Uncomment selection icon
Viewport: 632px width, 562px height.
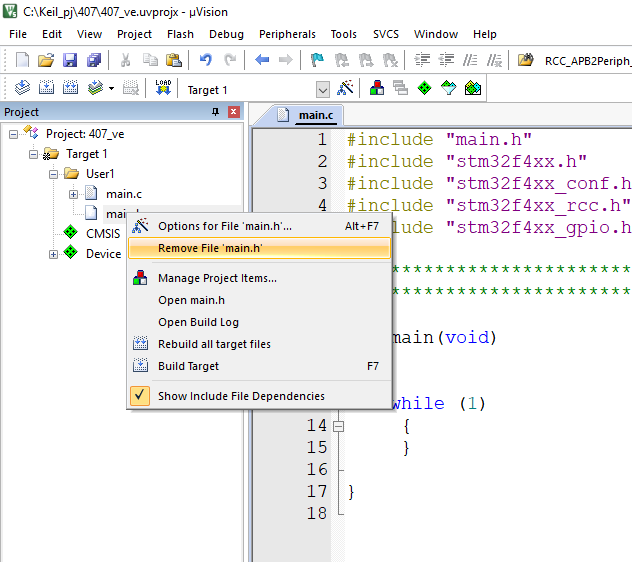click(494, 60)
